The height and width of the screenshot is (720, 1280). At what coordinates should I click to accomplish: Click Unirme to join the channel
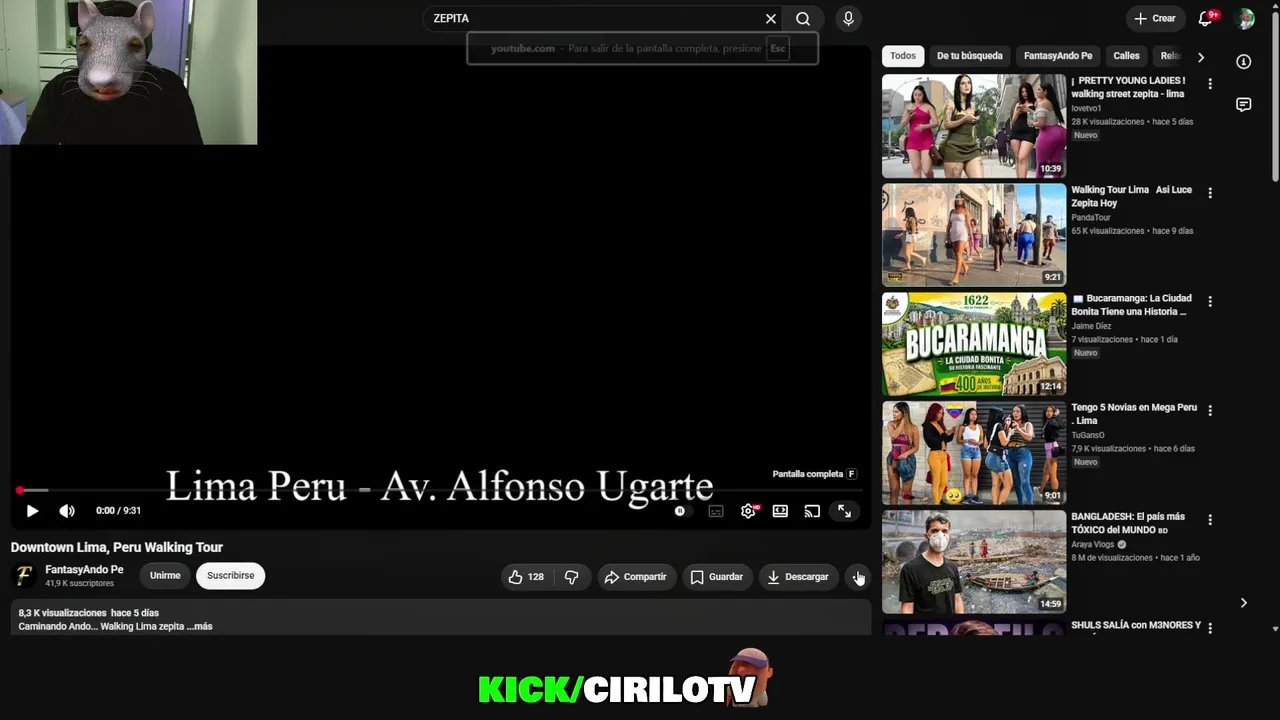[x=165, y=576]
